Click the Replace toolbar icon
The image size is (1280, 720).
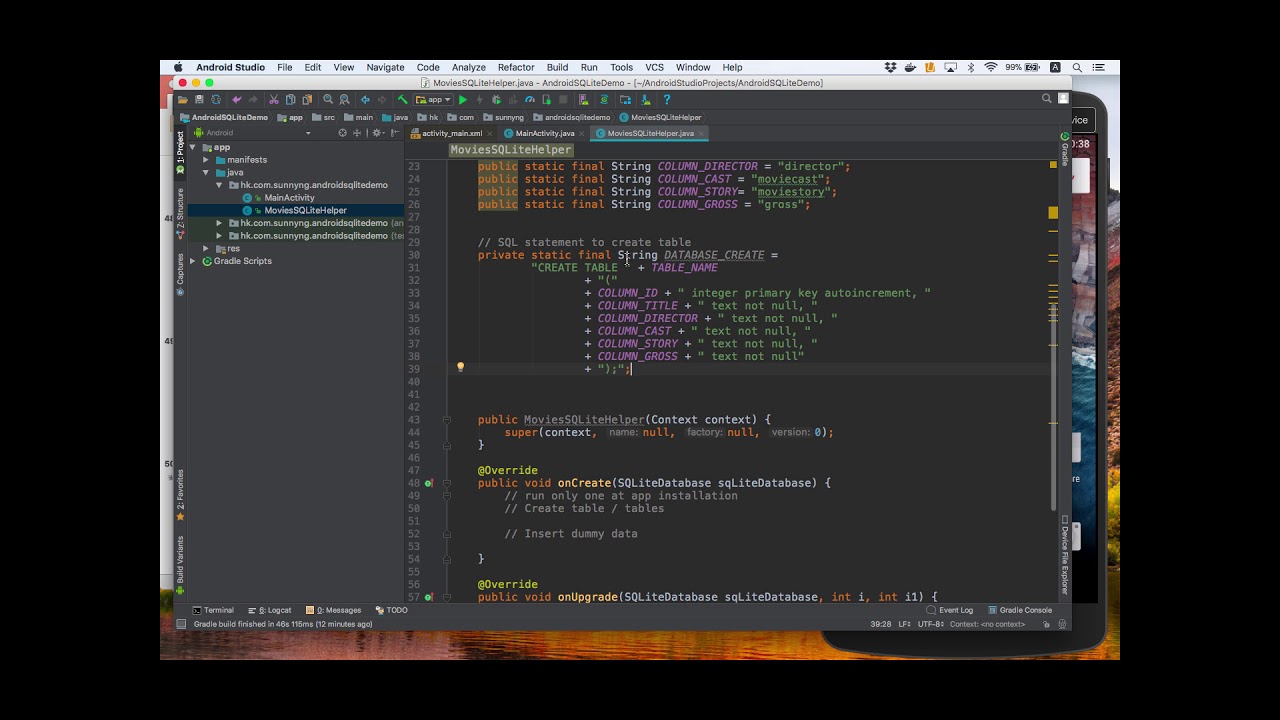pos(345,100)
